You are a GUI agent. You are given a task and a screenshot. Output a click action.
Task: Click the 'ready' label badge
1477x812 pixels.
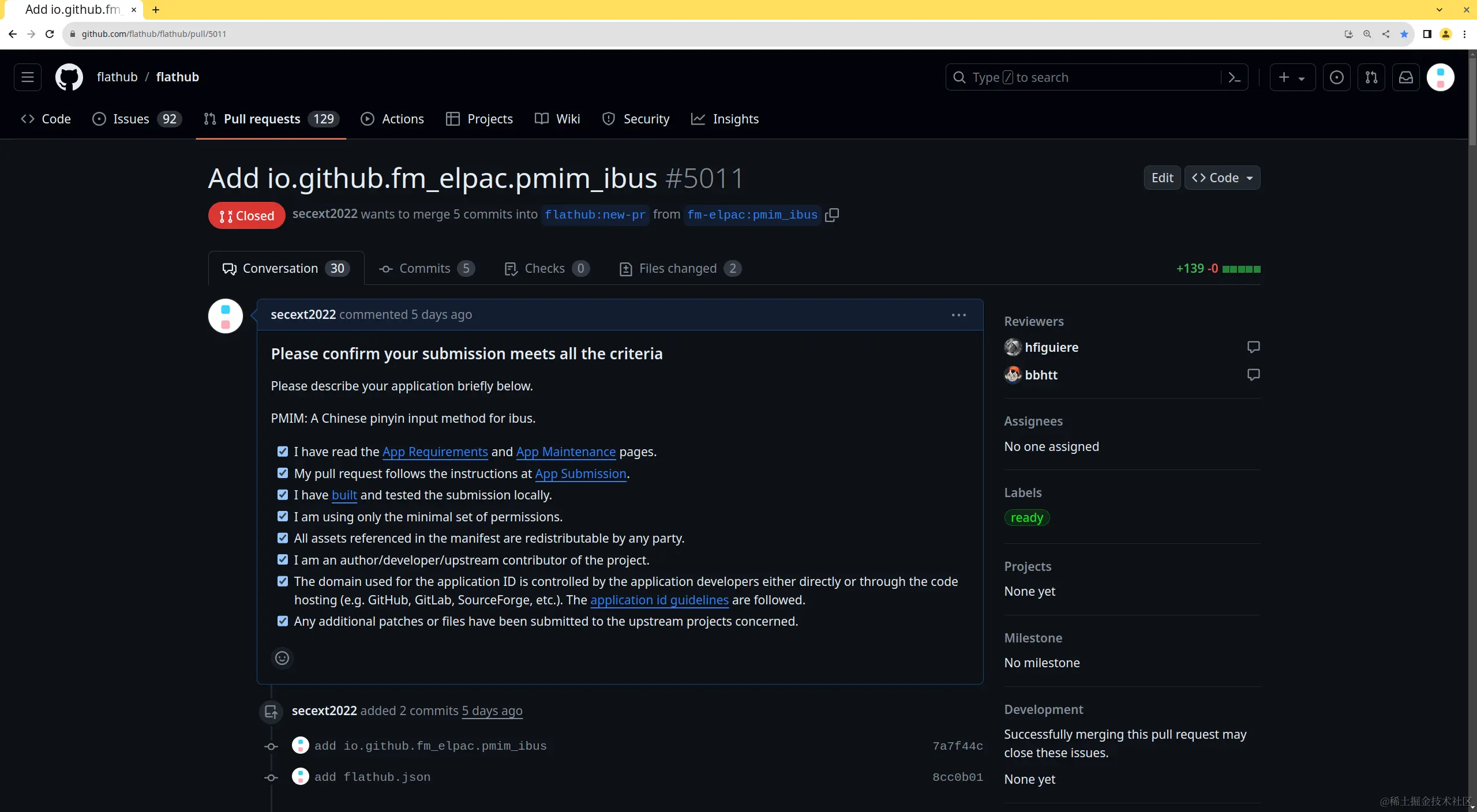(1027, 518)
